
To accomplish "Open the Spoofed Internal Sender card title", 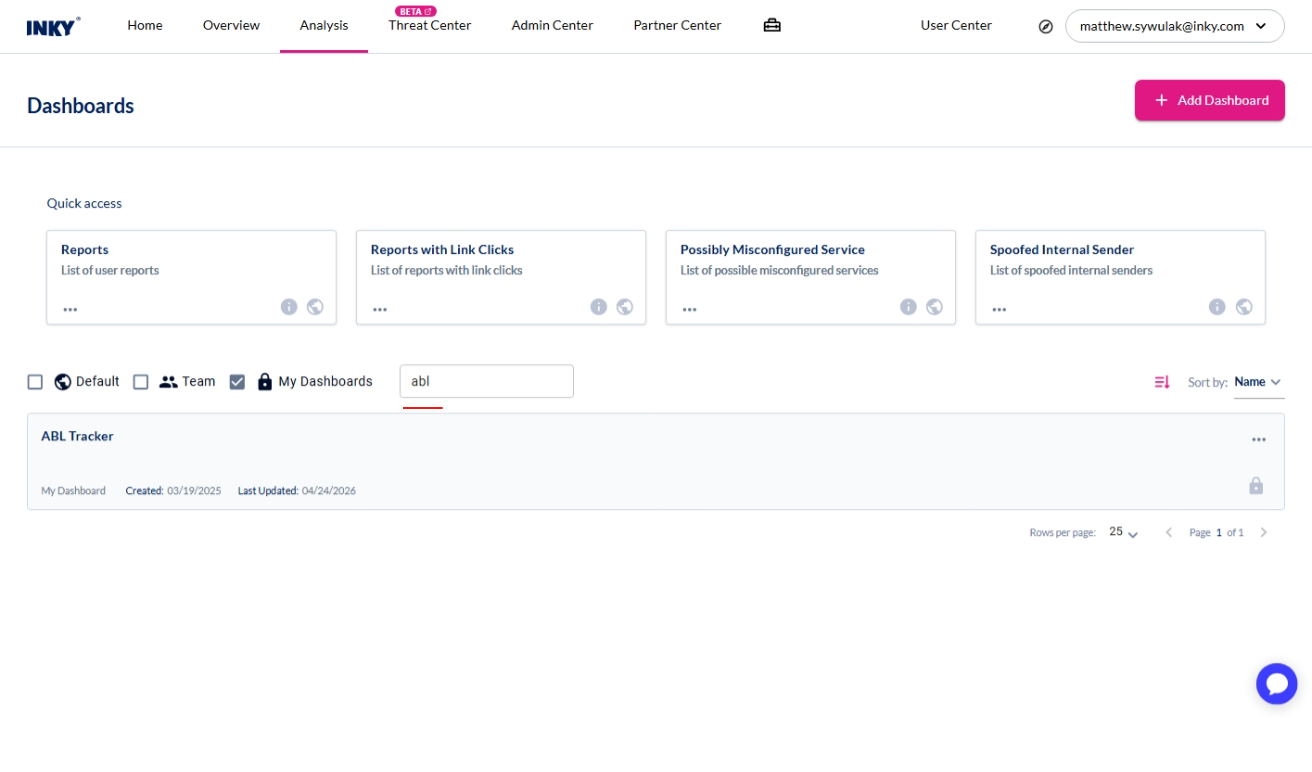I will click(x=1062, y=250).
